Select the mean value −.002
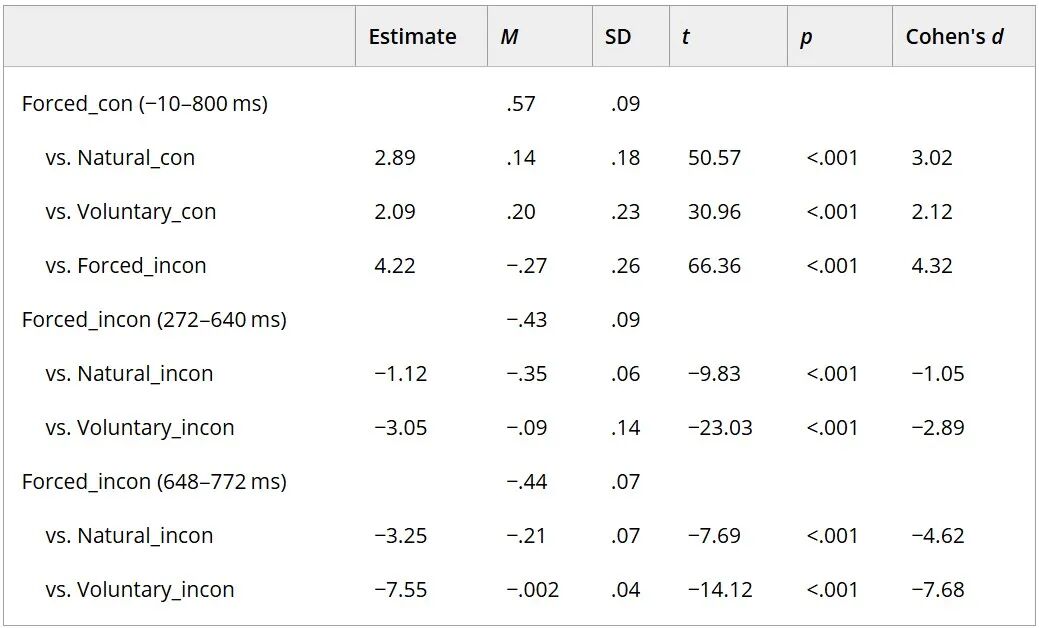 tap(533, 590)
